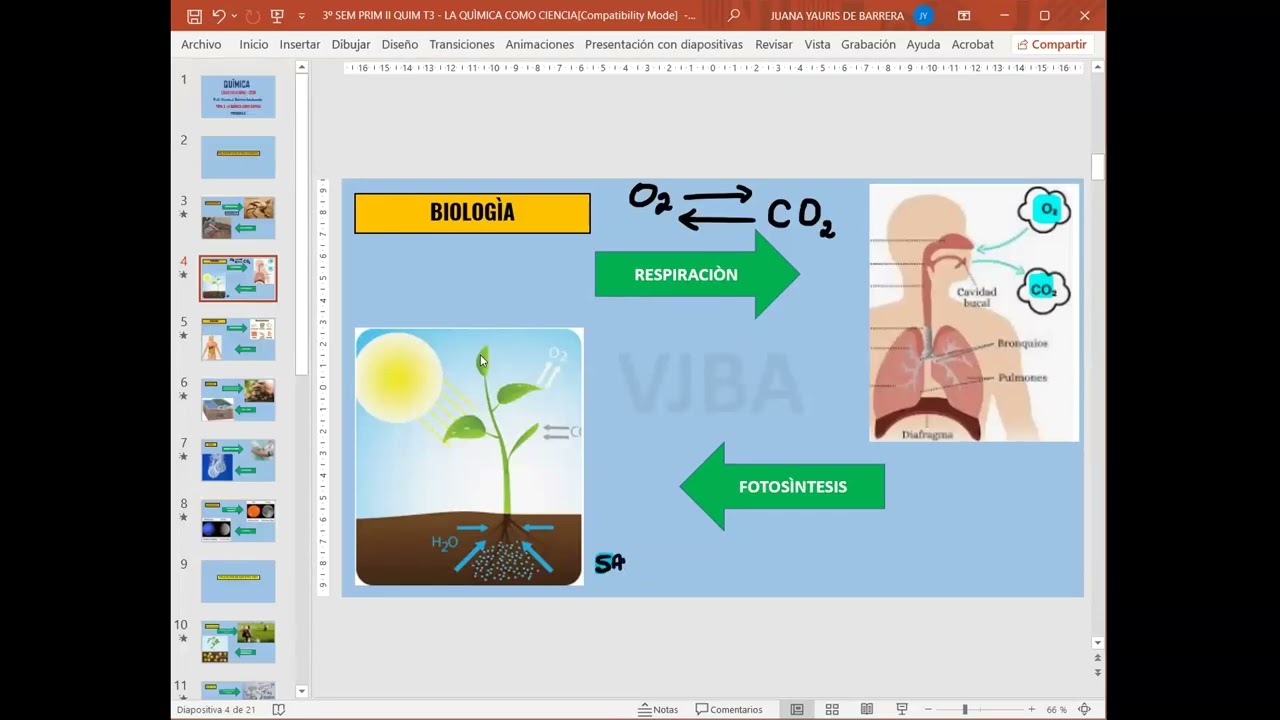
Task: Click the 66 % zoom level
Action: point(1056,709)
